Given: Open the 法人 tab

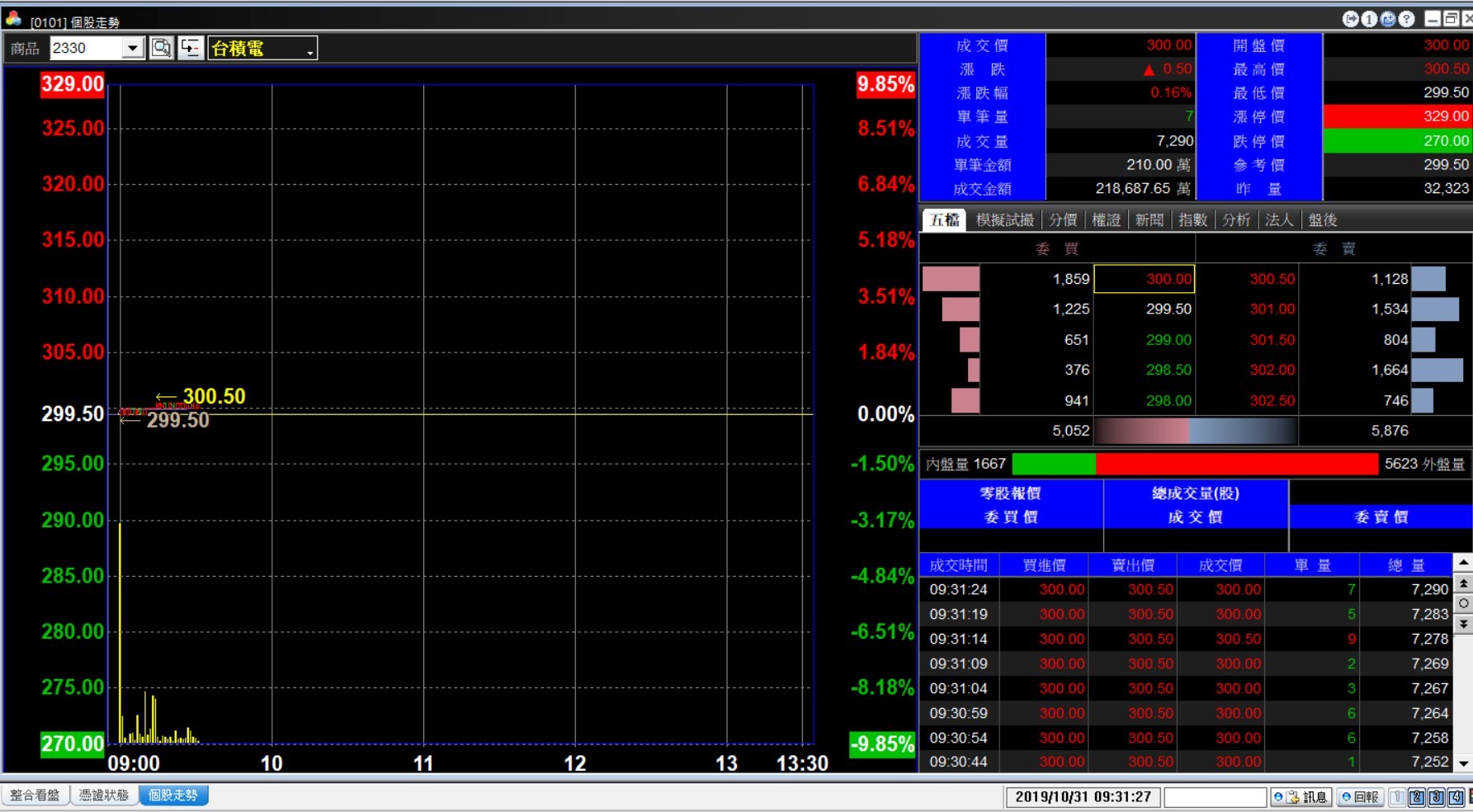Looking at the screenshot, I should (1278, 220).
